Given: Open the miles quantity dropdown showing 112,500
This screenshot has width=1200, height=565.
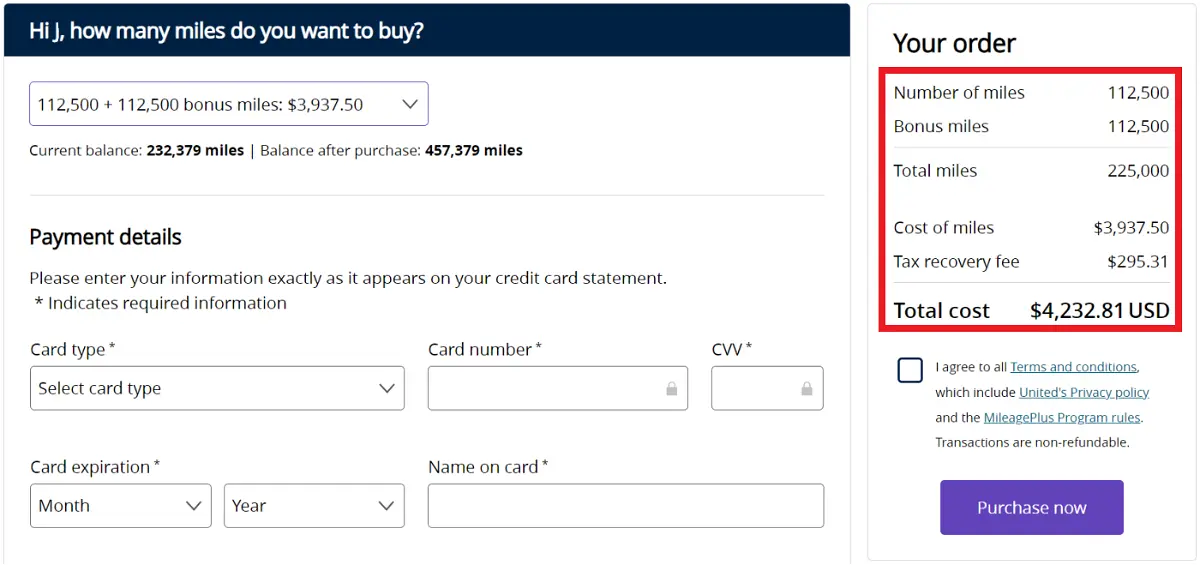Looking at the screenshot, I should (x=229, y=104).
